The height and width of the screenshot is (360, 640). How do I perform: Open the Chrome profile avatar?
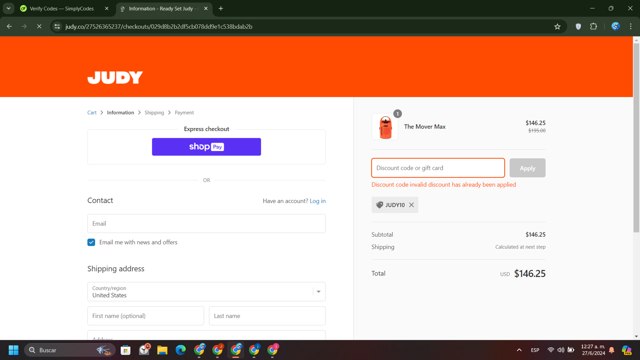616,27
